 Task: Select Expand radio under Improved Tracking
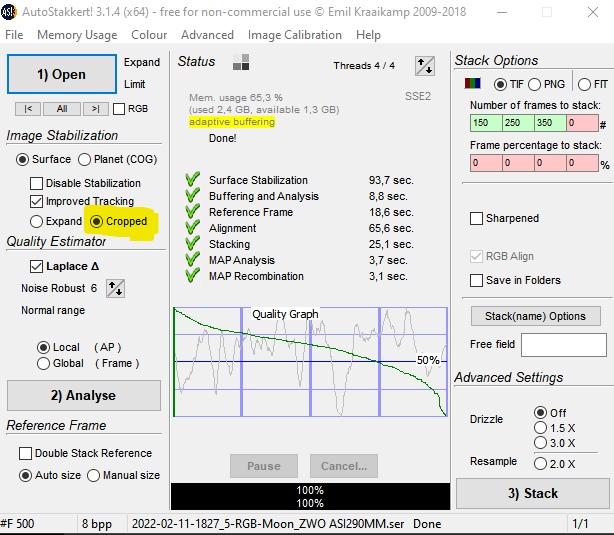click(x=36, y=221)
